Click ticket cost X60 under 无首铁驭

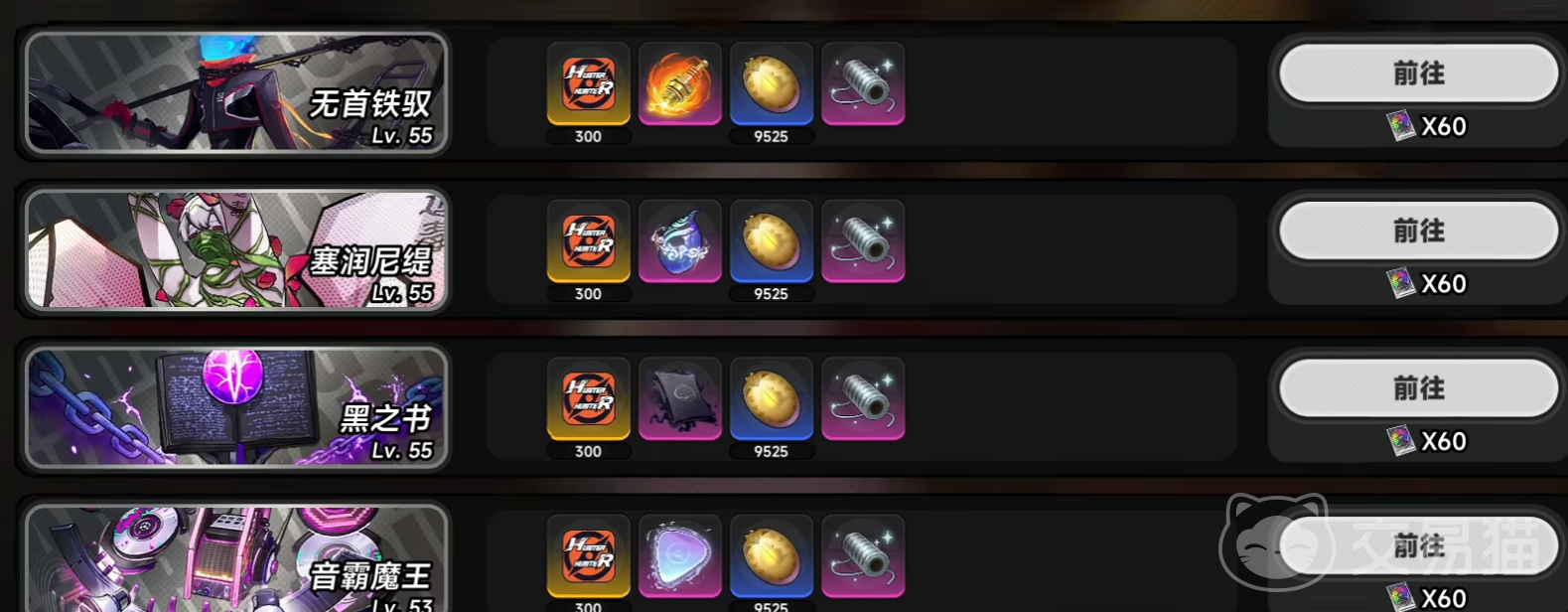coord(1427,126)
